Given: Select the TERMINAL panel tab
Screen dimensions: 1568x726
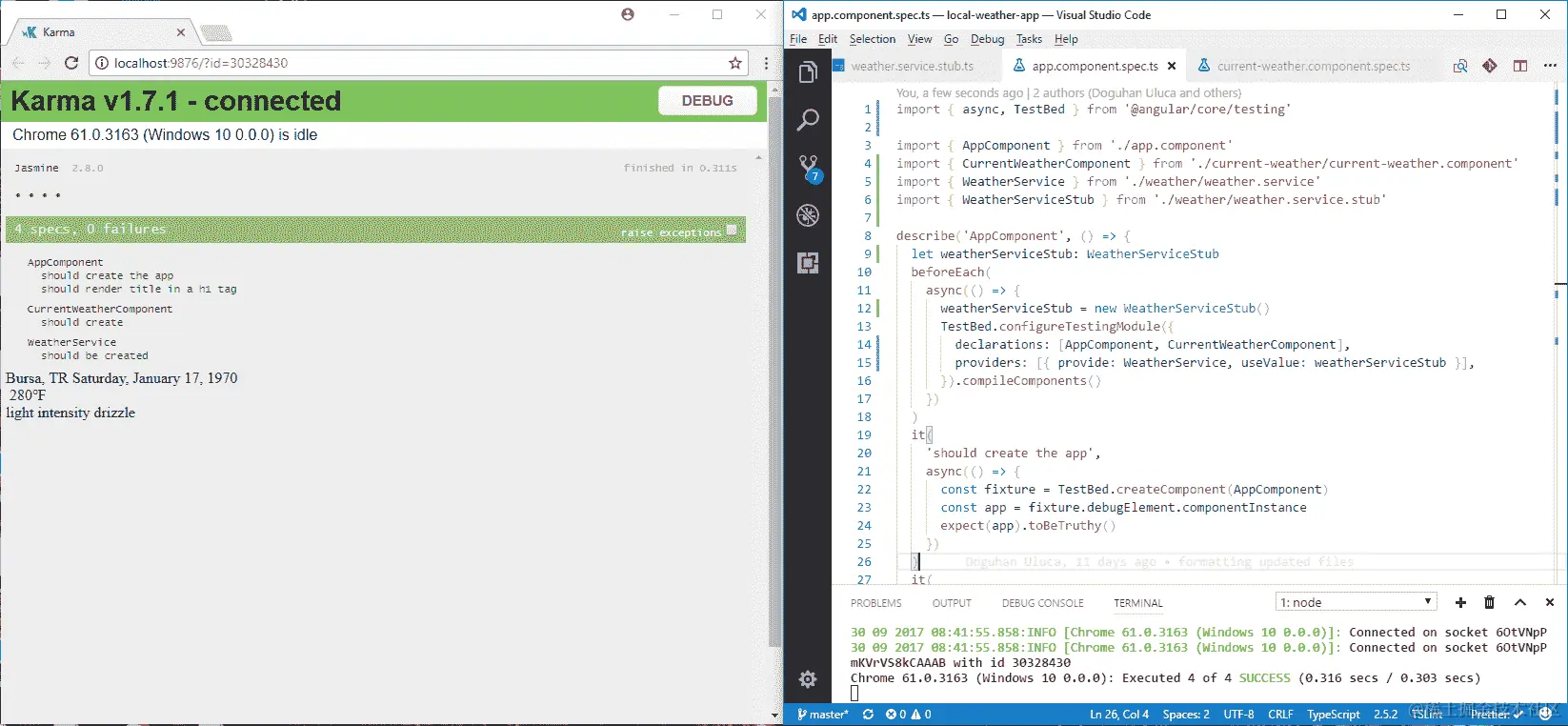Looking at the screenshot, I should [x=1137, y=603].
